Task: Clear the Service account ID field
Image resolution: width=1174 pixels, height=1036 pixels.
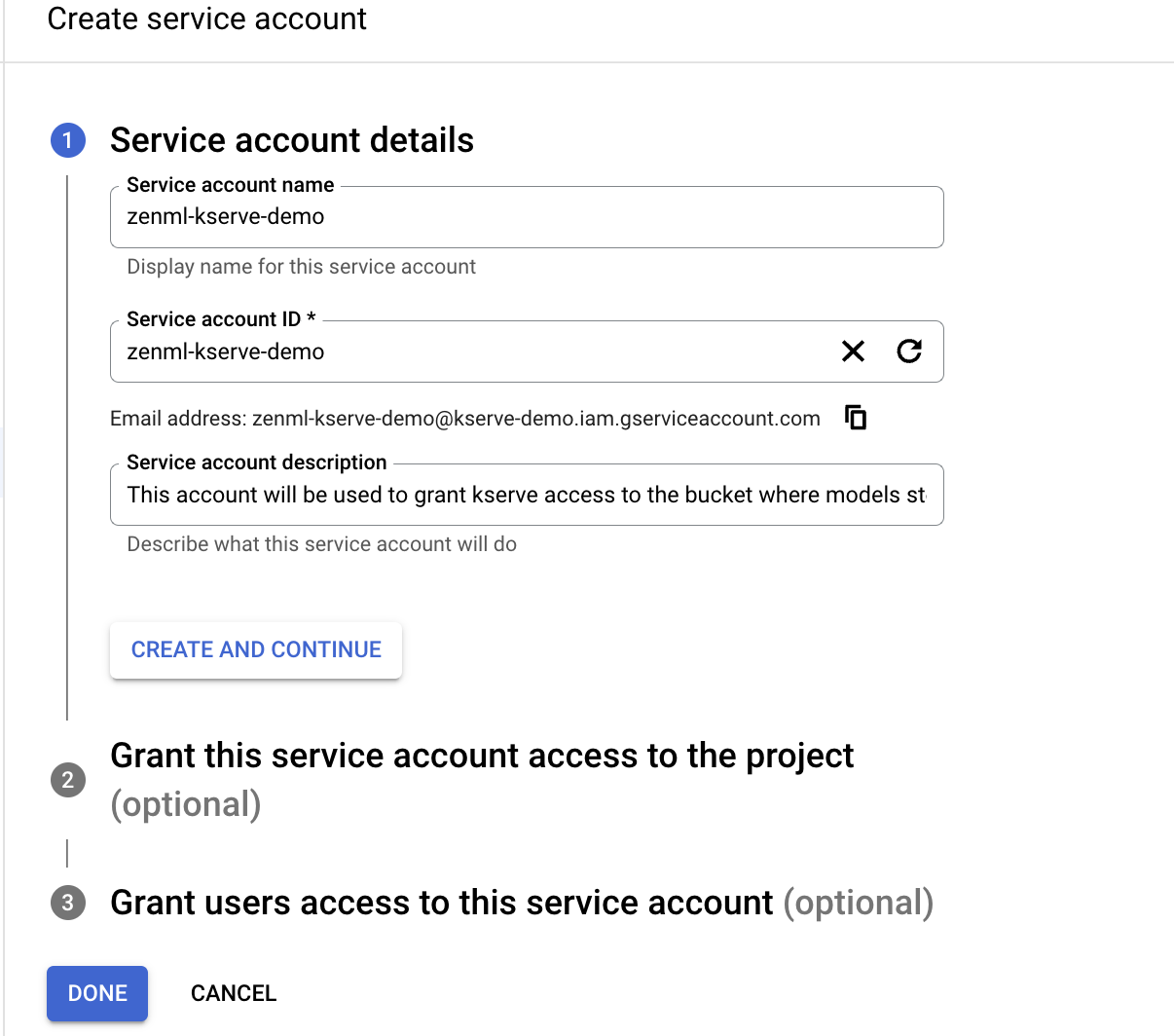Action: [x=853, y=351]
